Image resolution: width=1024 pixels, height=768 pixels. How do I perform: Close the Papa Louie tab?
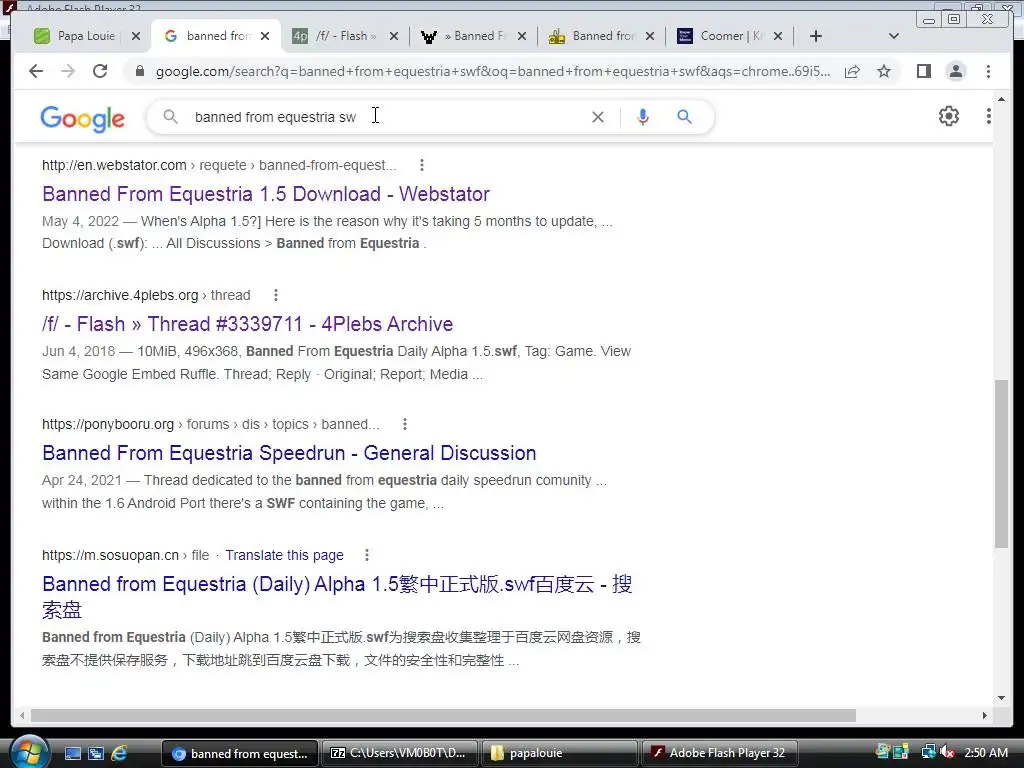pyautogui.click(x=135, y=36)
